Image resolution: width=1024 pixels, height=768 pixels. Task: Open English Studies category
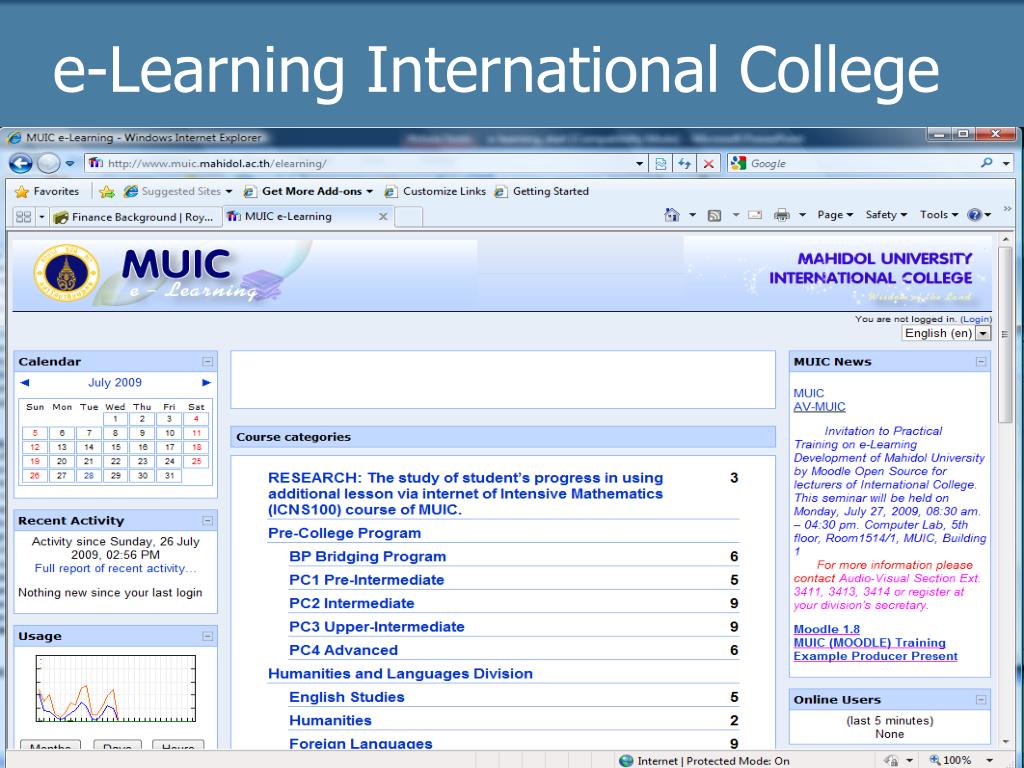(347, 697)
